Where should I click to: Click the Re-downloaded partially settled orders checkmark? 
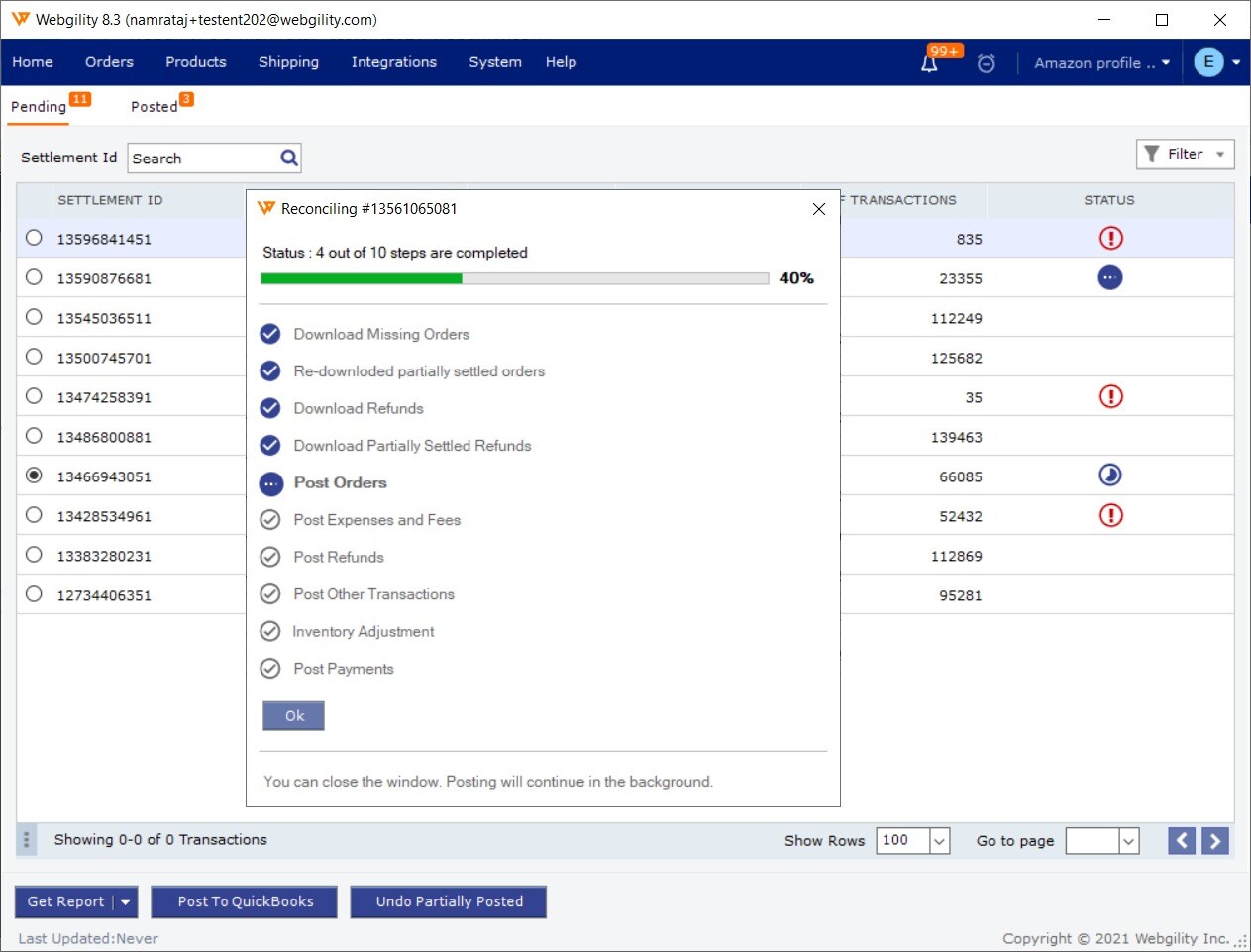coord(269,370)
